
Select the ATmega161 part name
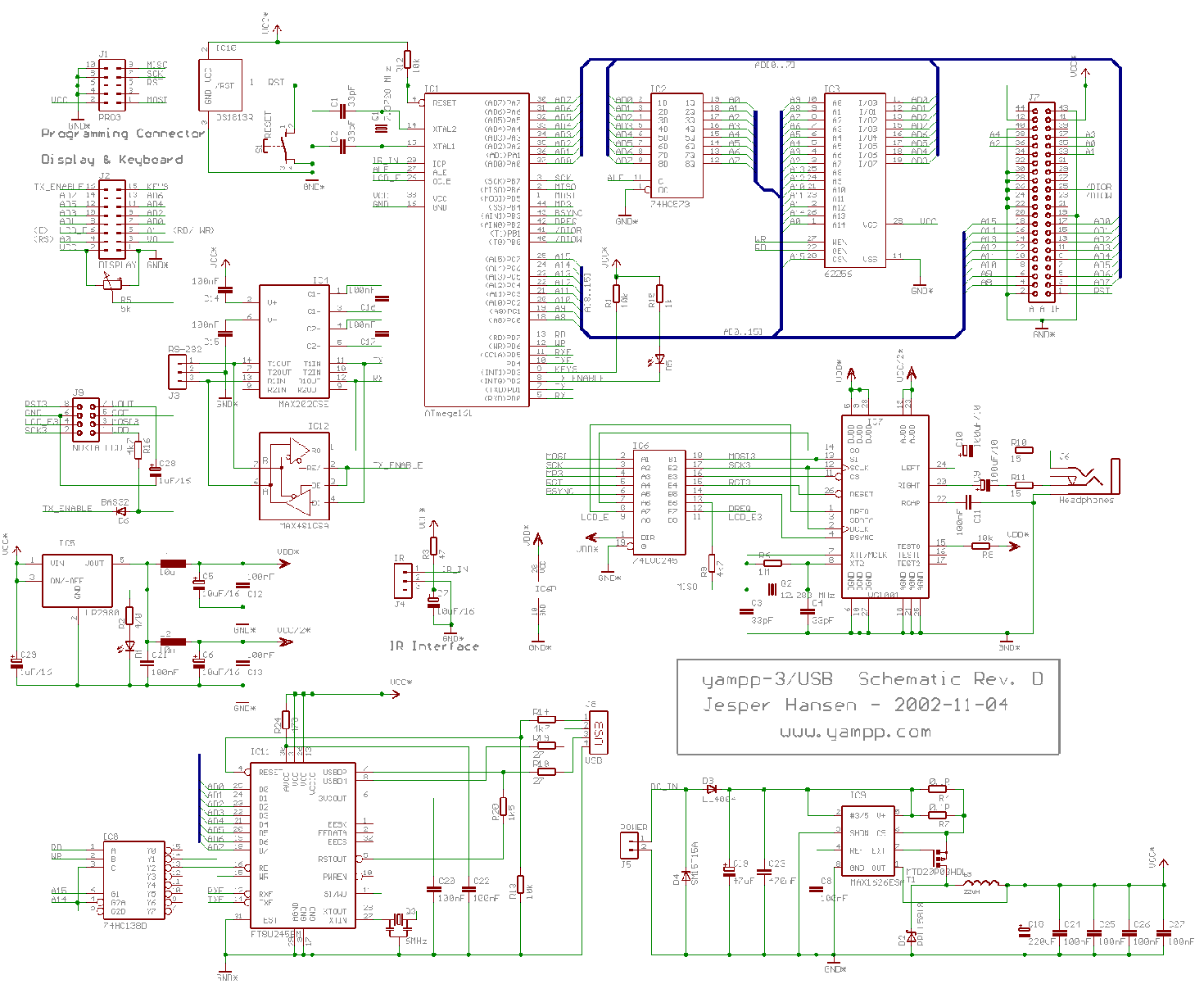click(449, 413)
